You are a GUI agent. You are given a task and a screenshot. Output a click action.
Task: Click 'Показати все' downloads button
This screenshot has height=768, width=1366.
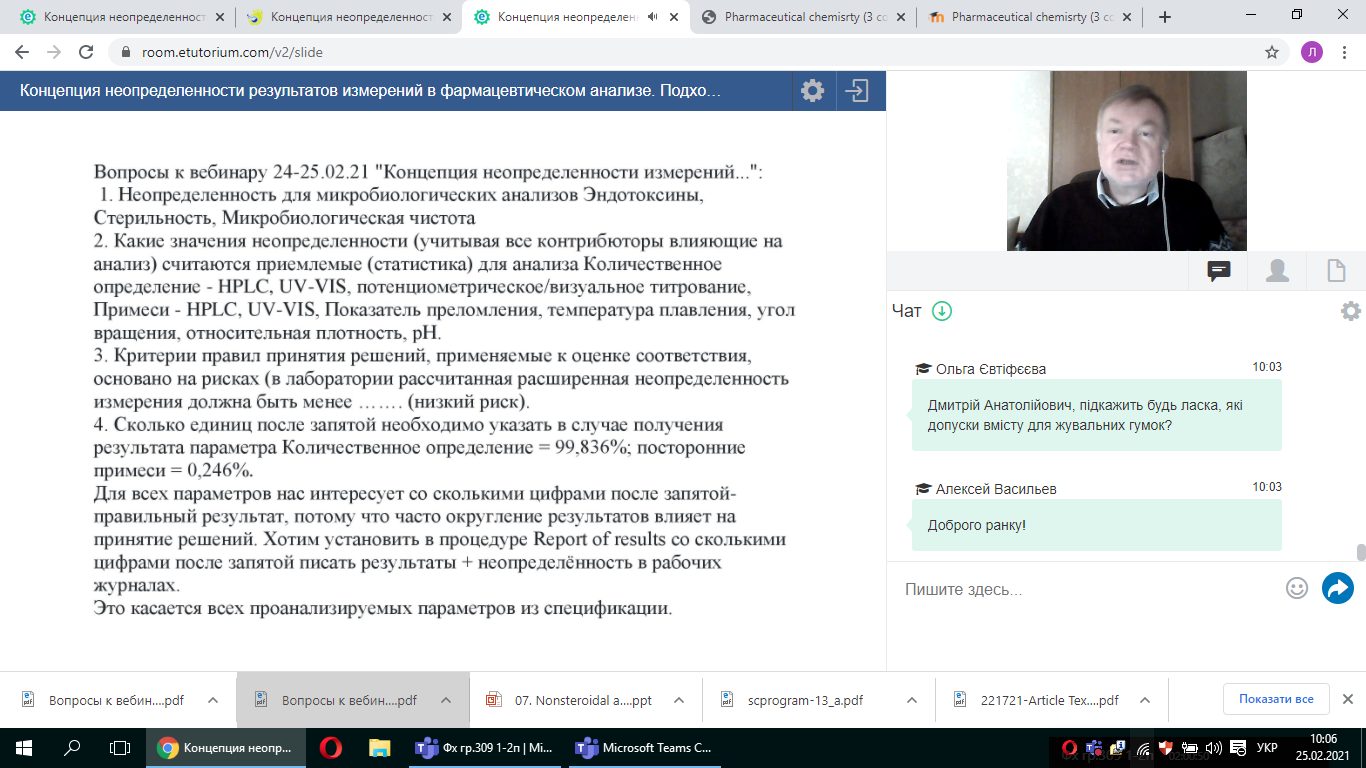(1275, 699)
